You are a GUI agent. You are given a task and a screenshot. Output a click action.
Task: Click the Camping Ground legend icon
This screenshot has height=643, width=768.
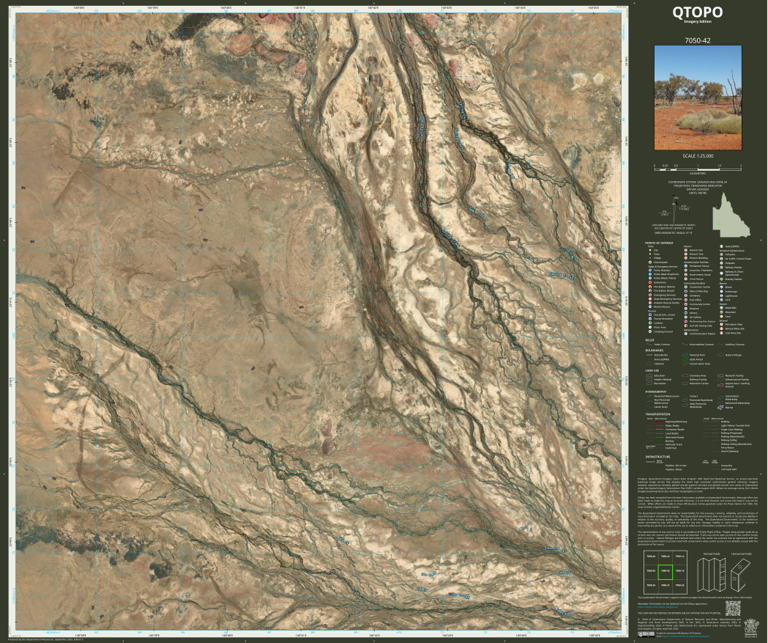[650, 332]
